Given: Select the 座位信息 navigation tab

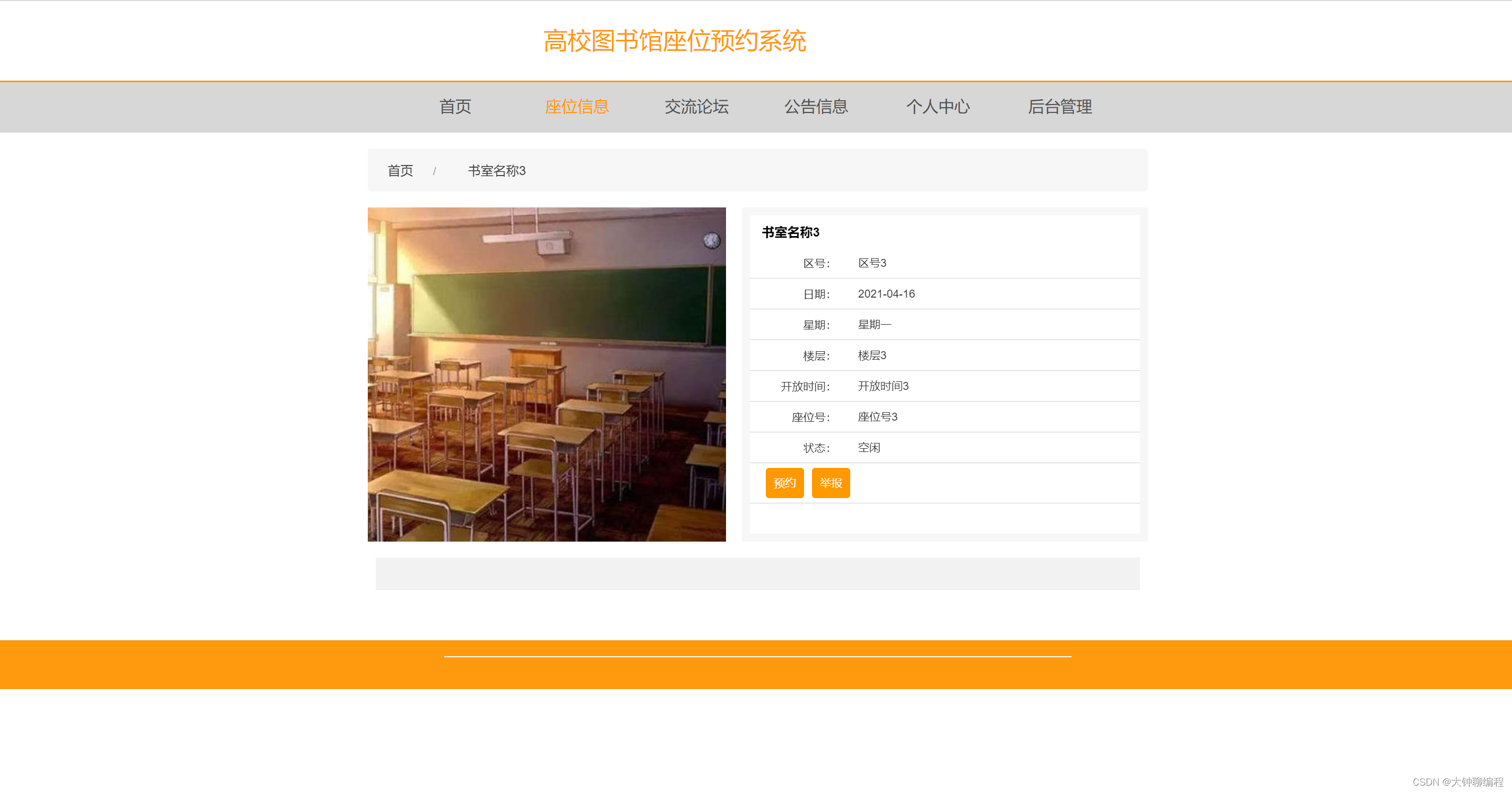Looking at the screenshot, I should pos(576,107).
